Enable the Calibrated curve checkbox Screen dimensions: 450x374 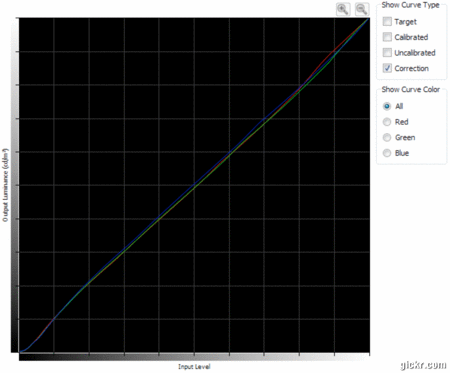pos(387,37)
